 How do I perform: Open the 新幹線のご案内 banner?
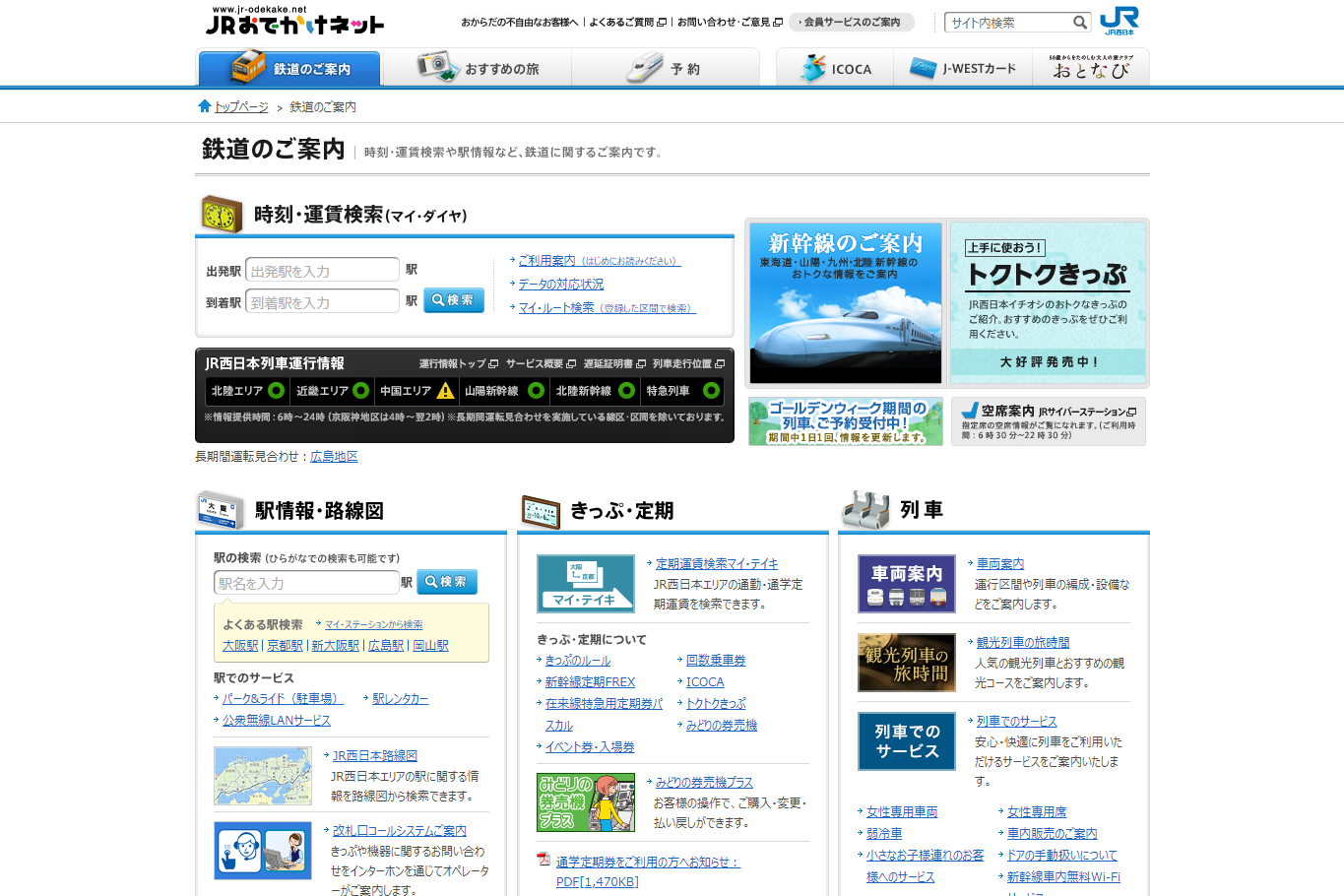click(846, 302)
